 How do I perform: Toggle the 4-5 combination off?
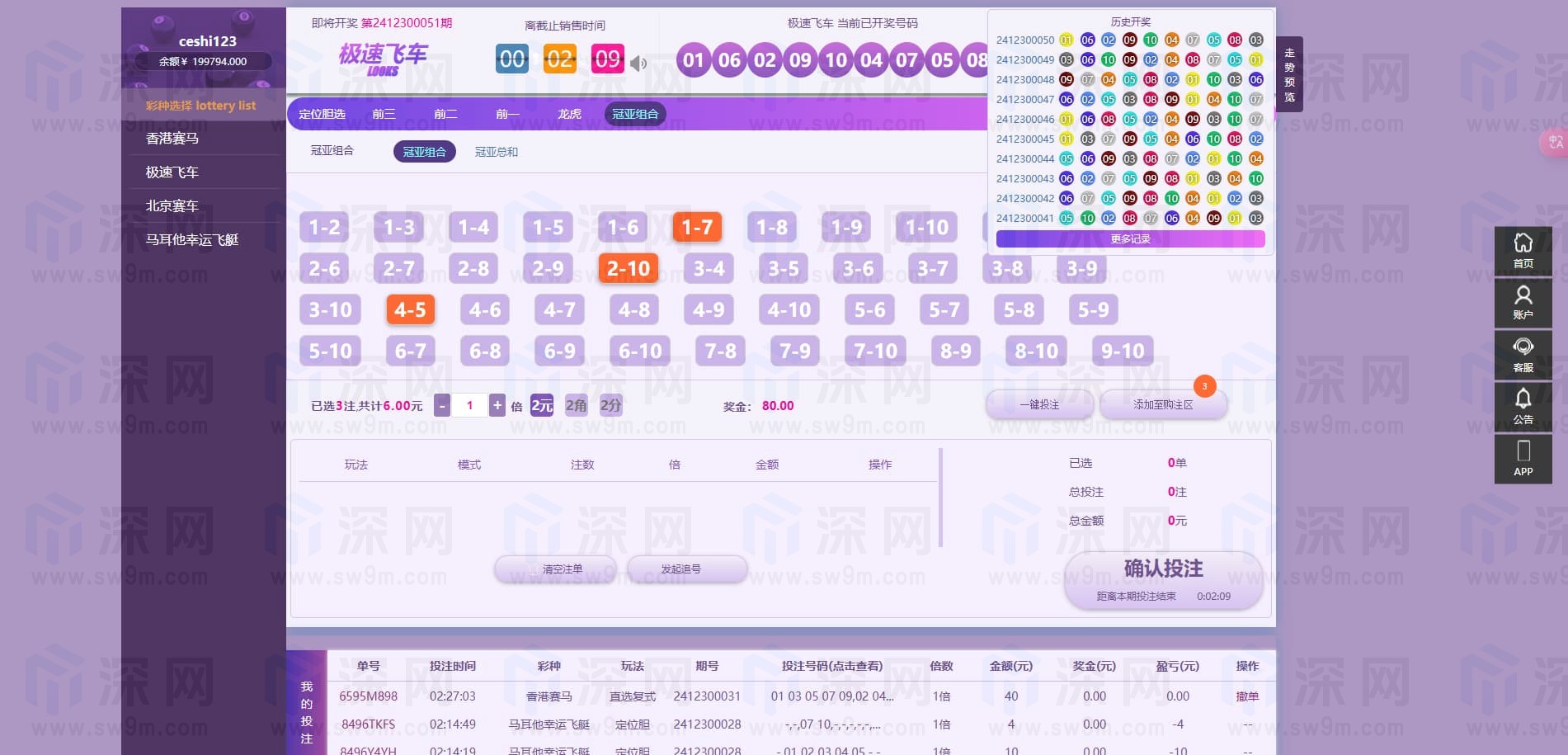pyautogui.click(x=410, y=309)
